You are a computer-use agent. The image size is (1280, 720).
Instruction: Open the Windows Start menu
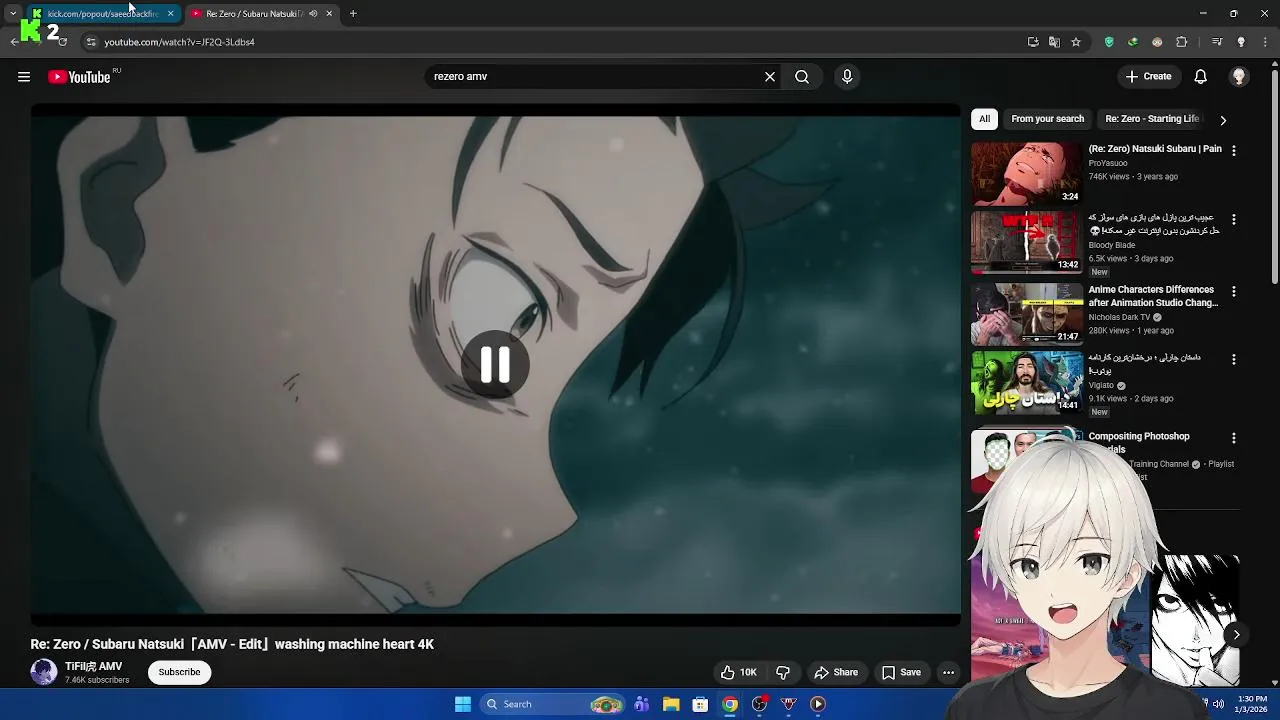pos(463,704)
